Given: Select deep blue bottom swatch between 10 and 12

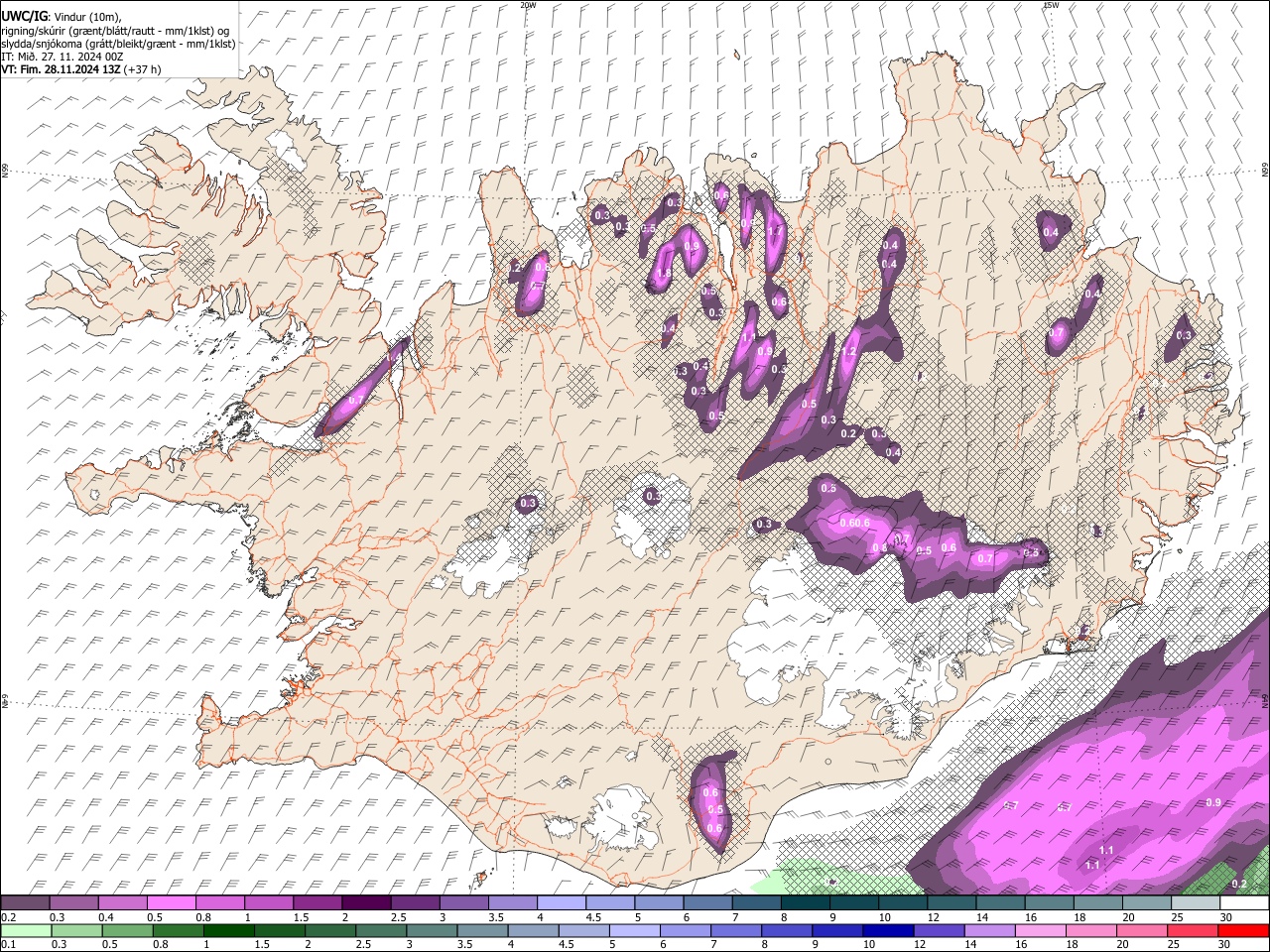Looking at the screenshot, I should click(889, 930).
